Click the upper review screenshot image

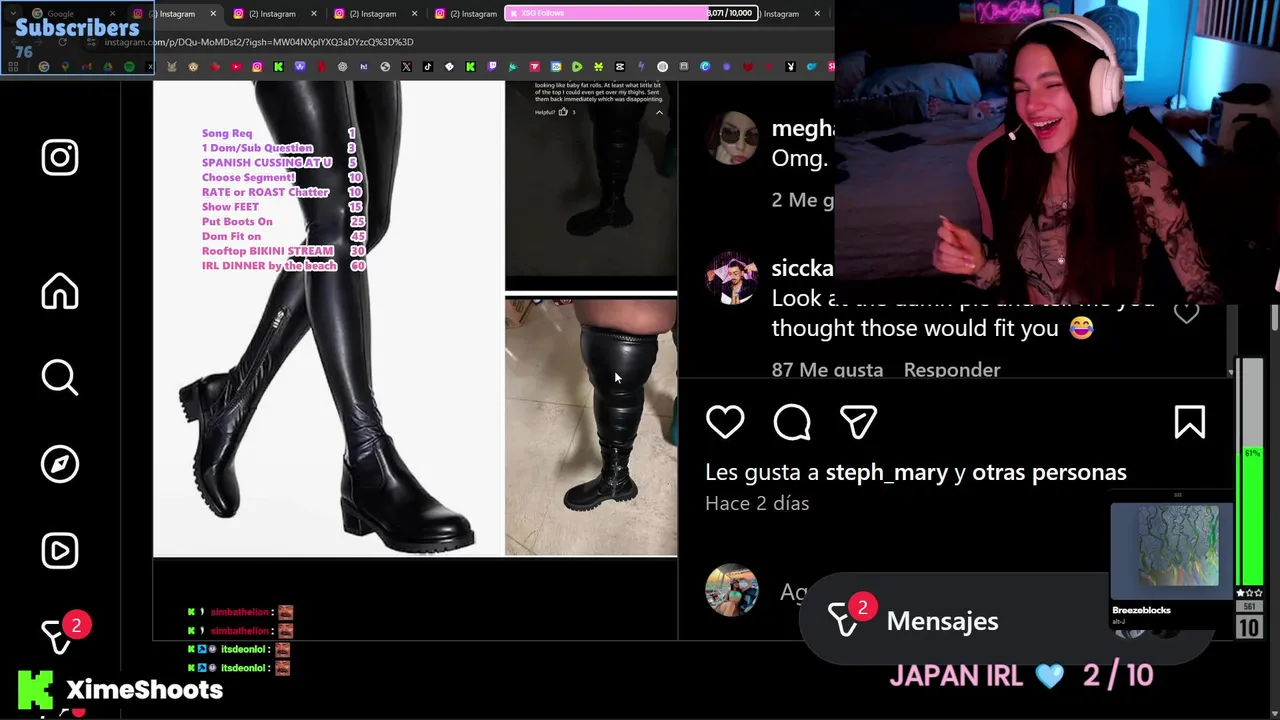(x=591, y=185)
